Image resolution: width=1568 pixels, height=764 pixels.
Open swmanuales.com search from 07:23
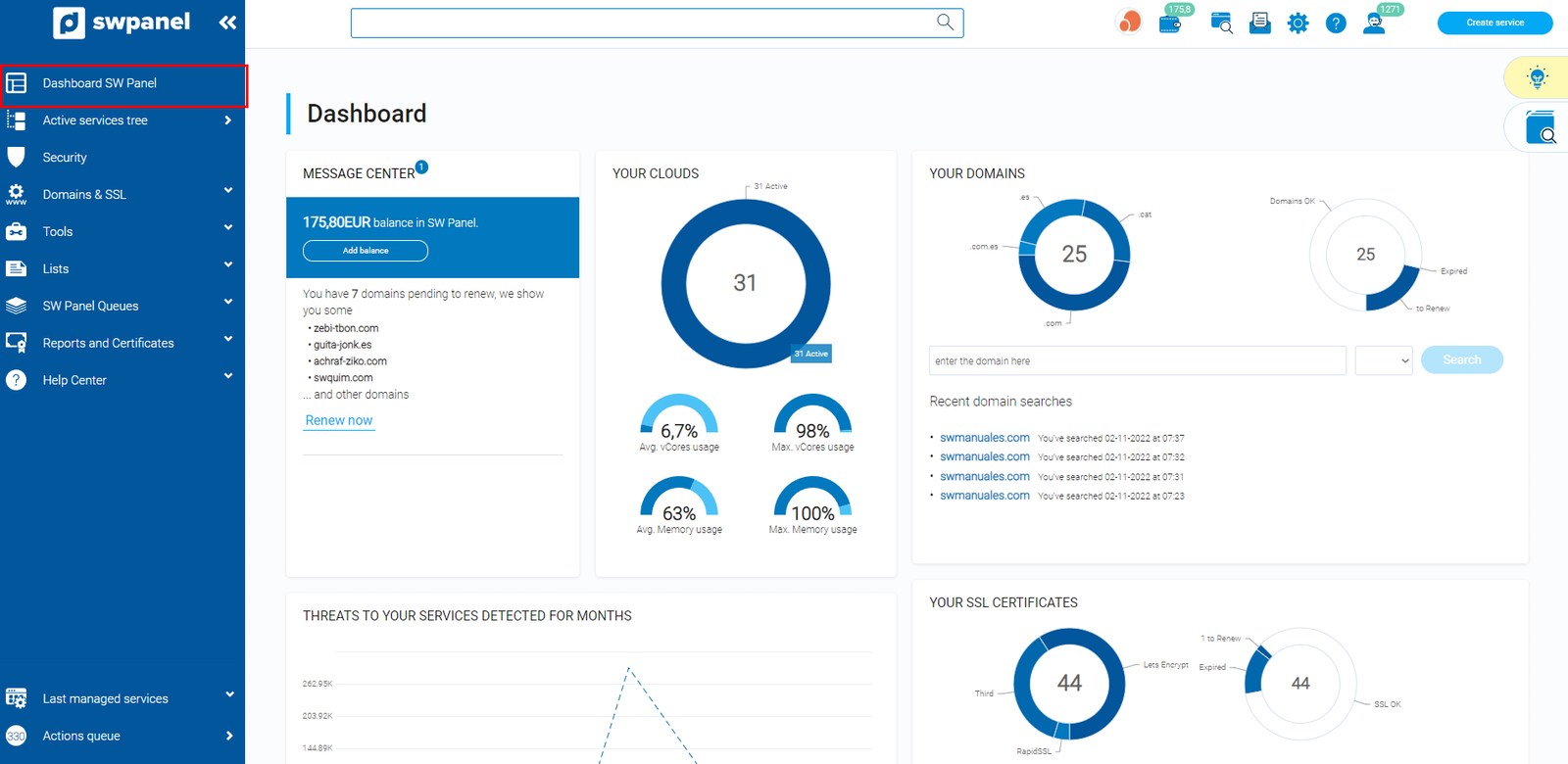click(x=985, y=496)
